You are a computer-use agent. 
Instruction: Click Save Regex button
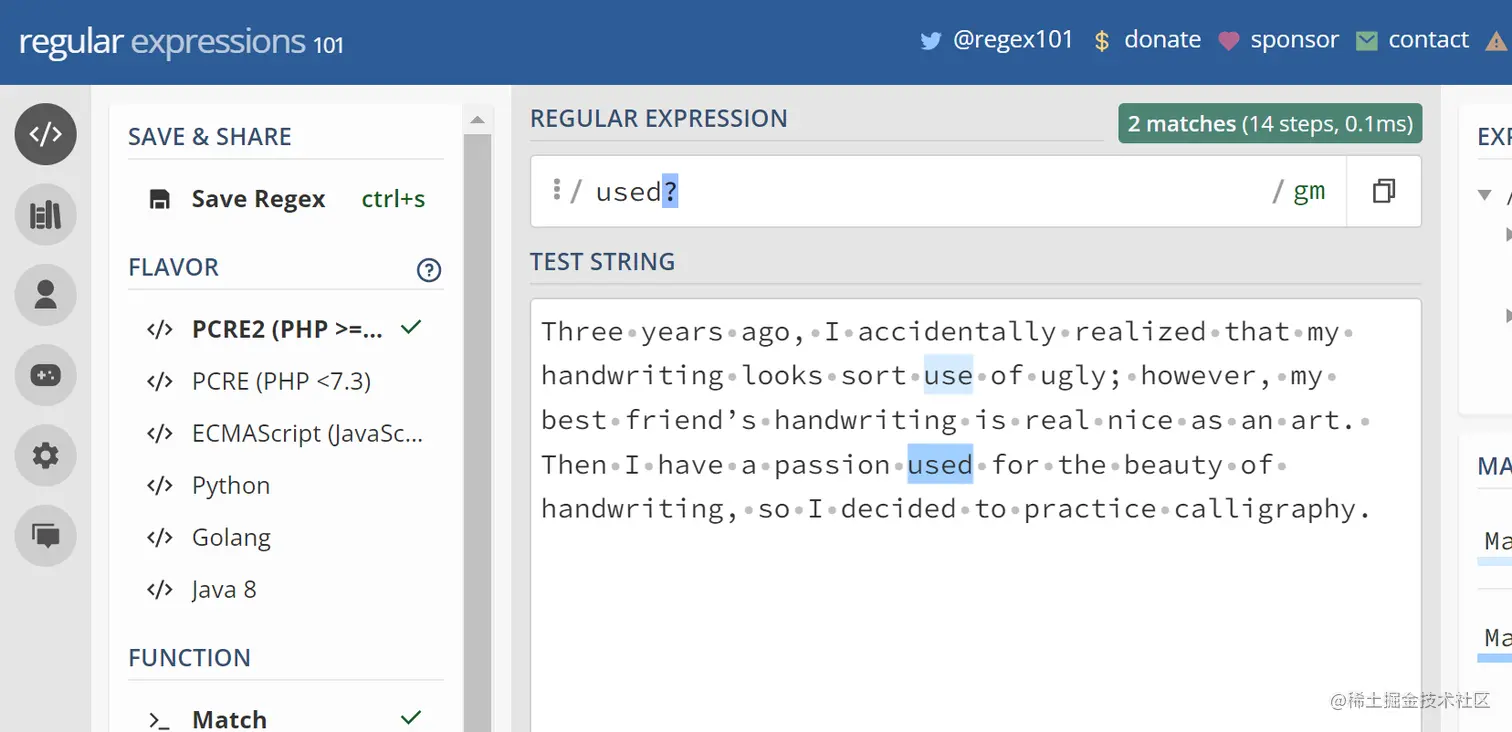[x=258, y=199]
